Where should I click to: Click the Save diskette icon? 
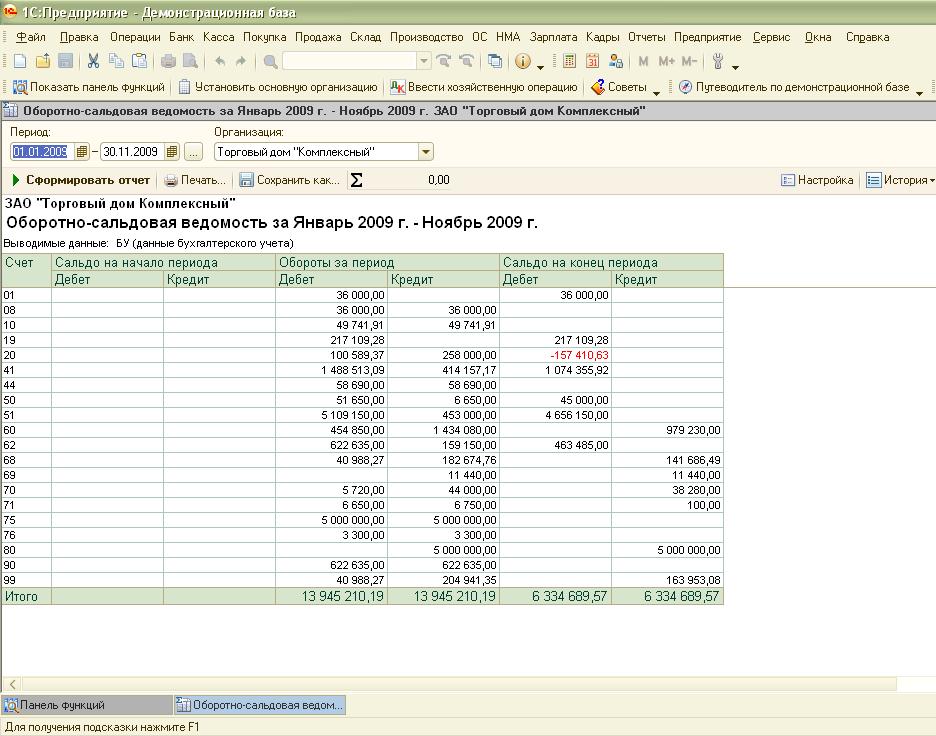tap(66, 61)
